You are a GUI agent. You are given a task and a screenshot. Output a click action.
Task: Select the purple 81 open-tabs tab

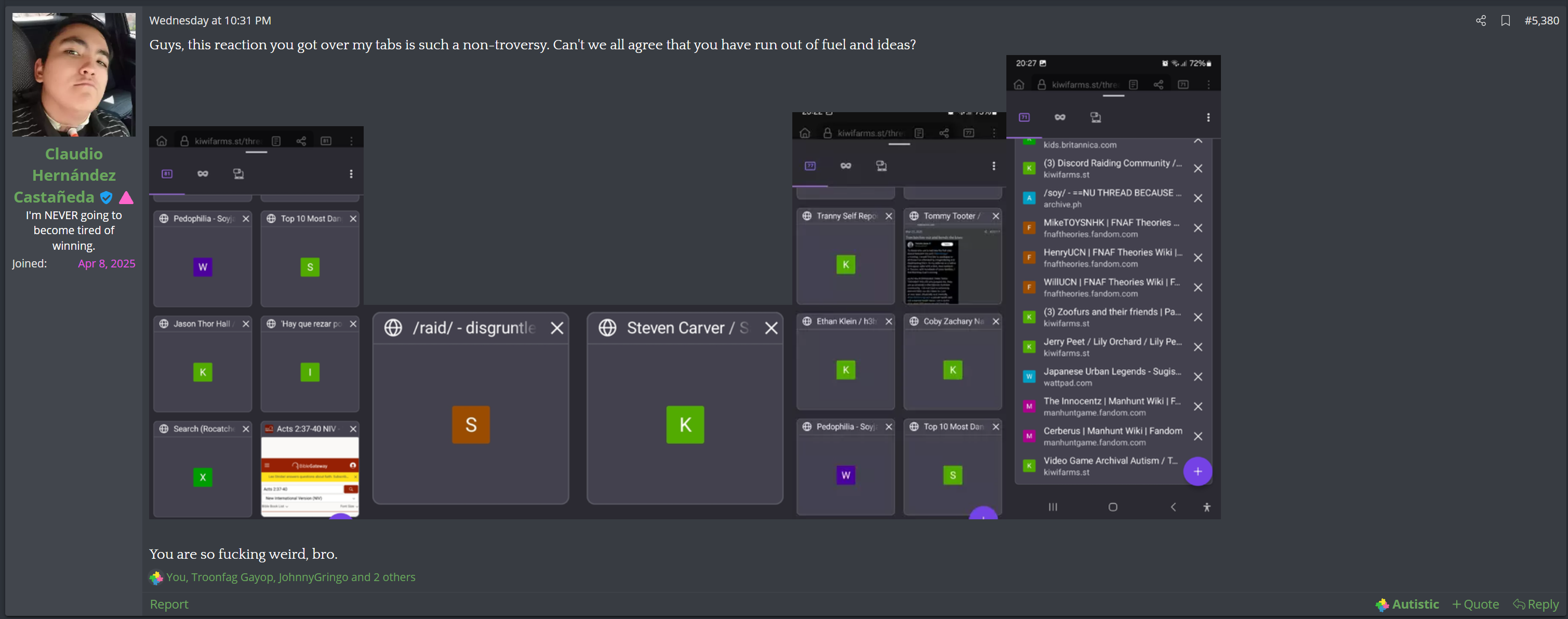point(167,174)
